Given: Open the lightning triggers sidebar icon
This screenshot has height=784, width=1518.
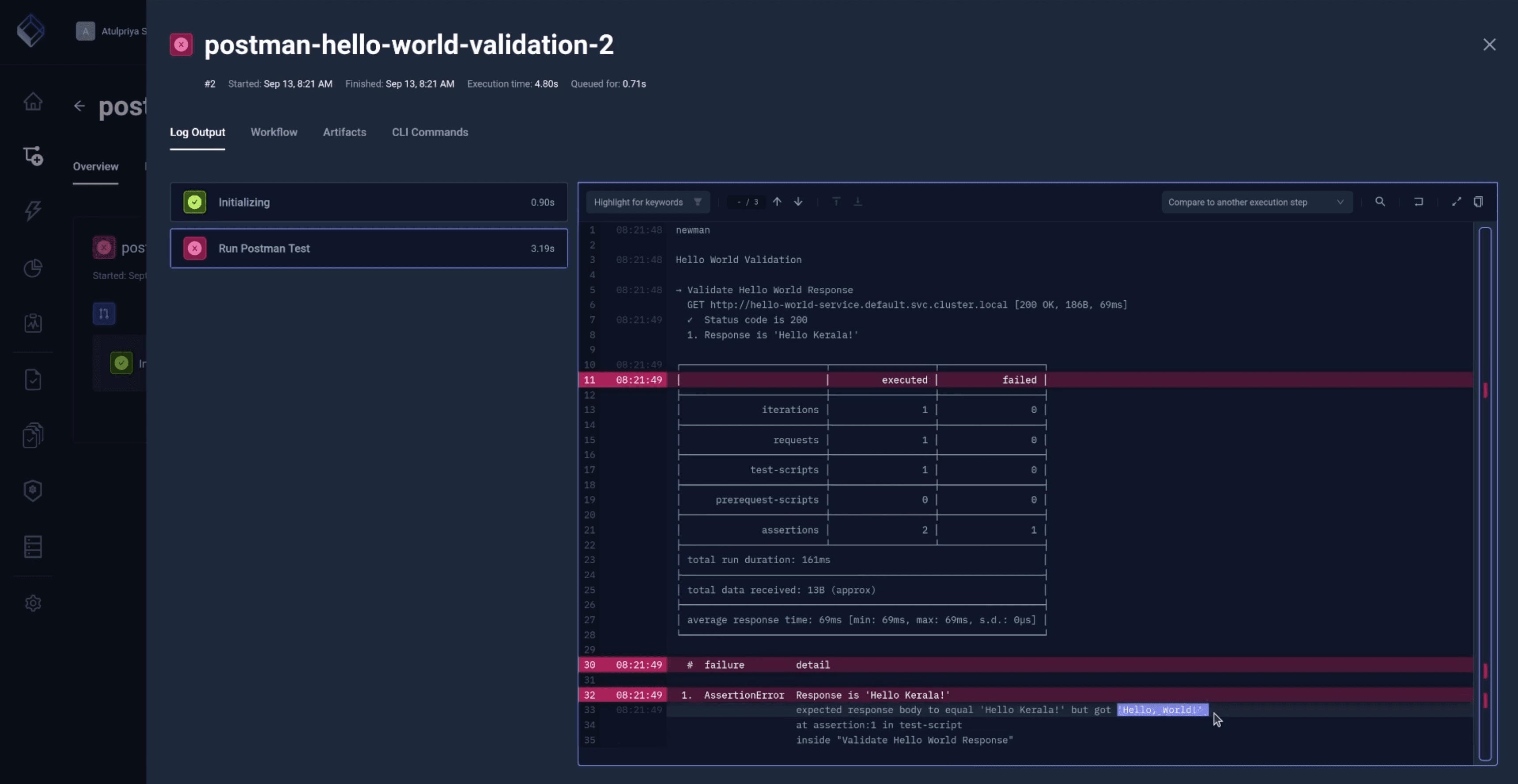Looking at the screenshot, I should coord(33,210).
